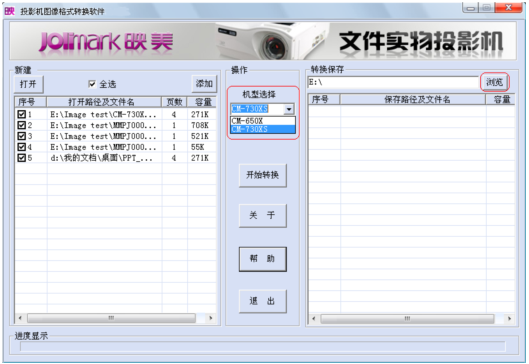Click left list scroll-left arrow

click(20, 318)
